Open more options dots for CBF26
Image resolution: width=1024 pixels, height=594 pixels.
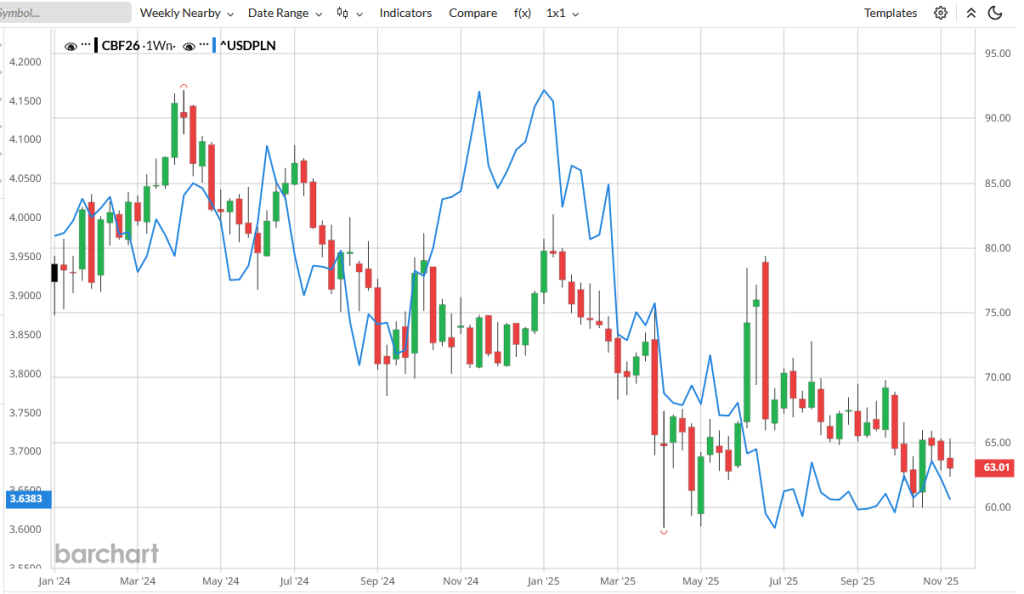86,45
